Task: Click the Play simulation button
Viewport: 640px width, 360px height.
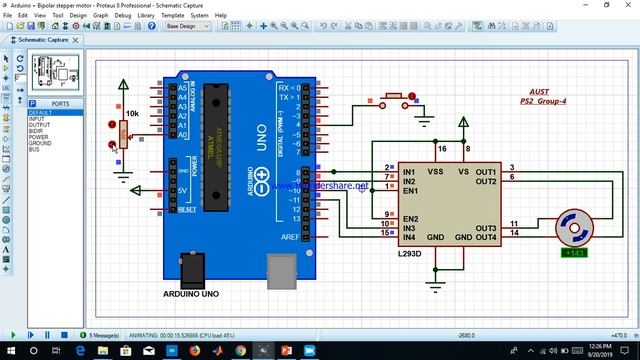Action: (x=13, y=335)
